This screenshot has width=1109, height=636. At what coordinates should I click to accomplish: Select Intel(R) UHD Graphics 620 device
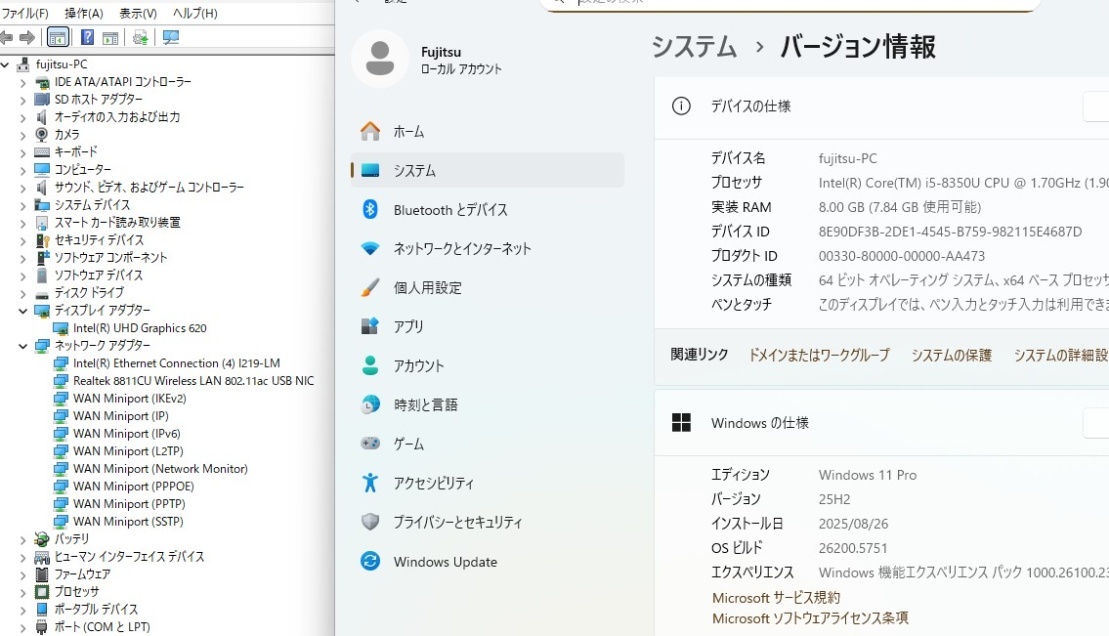pos(139,328)
